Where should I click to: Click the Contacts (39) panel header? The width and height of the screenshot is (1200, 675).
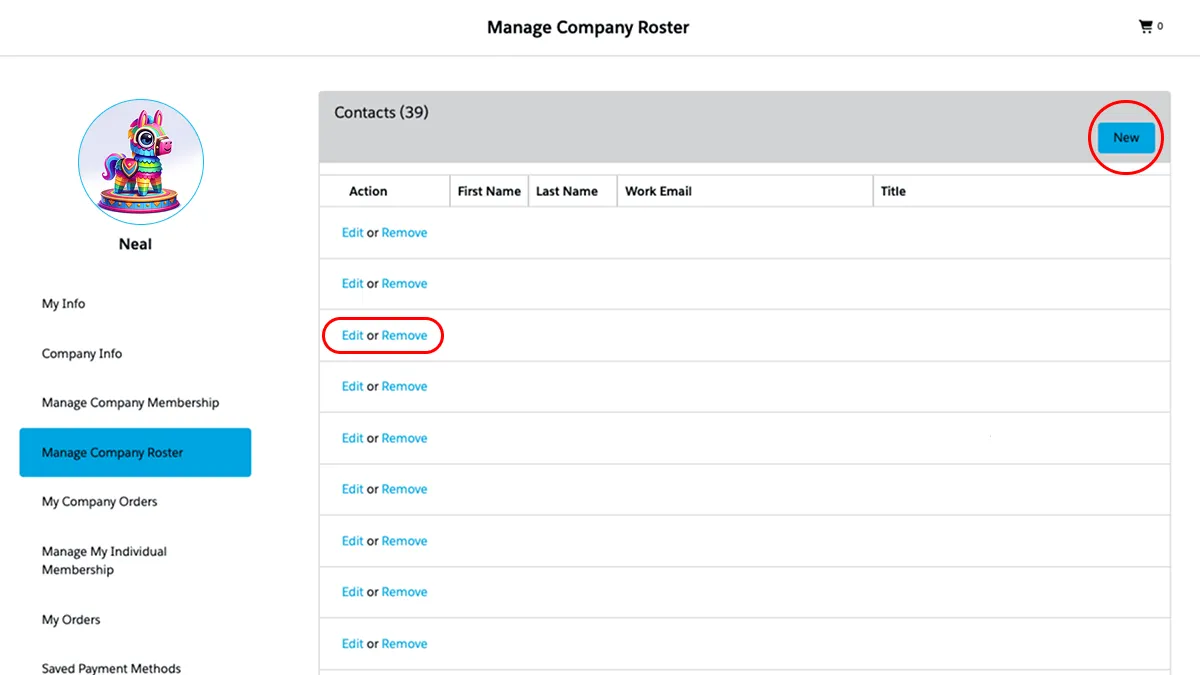(x=381, y=112)
